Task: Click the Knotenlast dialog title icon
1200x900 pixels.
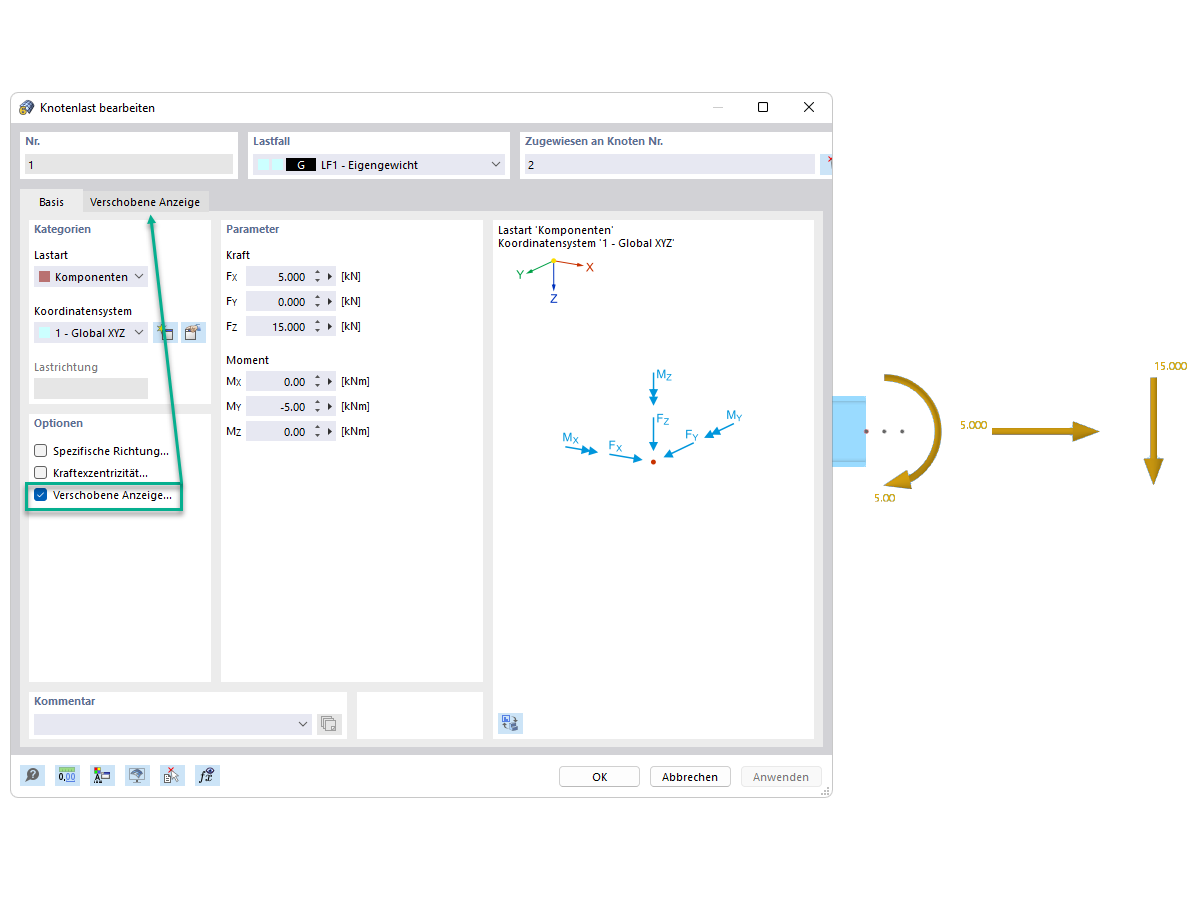Action: point(27,107)
